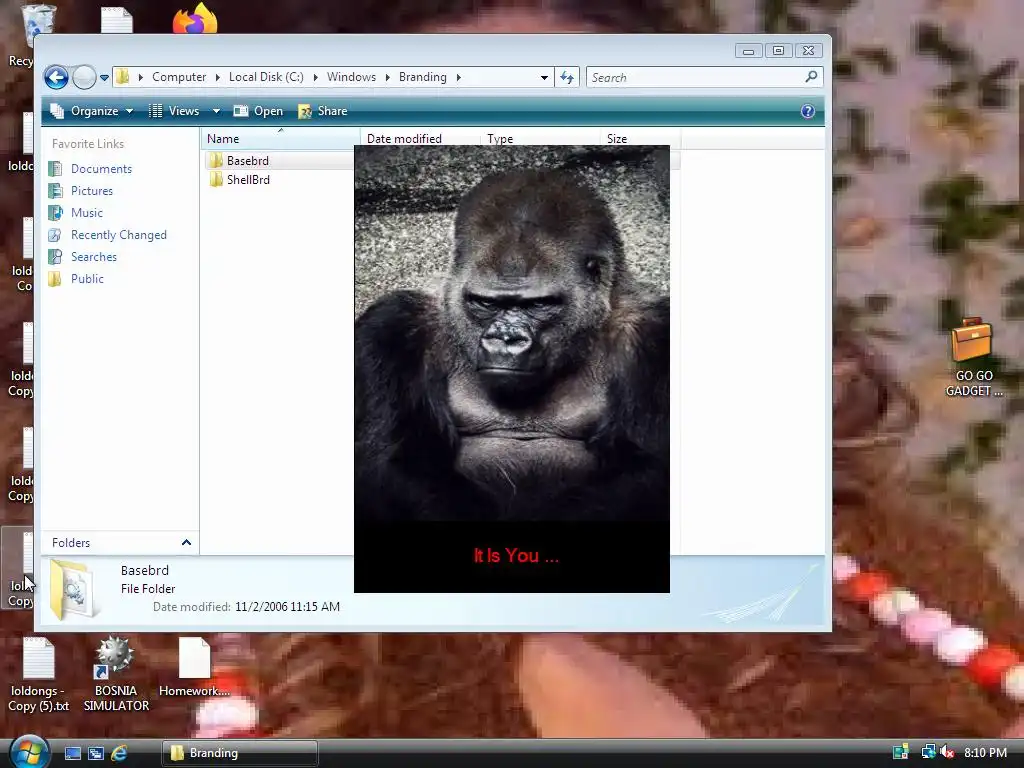Click the greyed Forward navigation button
Viewport: 1024px width, 768px height.
[x=84, y=78]
